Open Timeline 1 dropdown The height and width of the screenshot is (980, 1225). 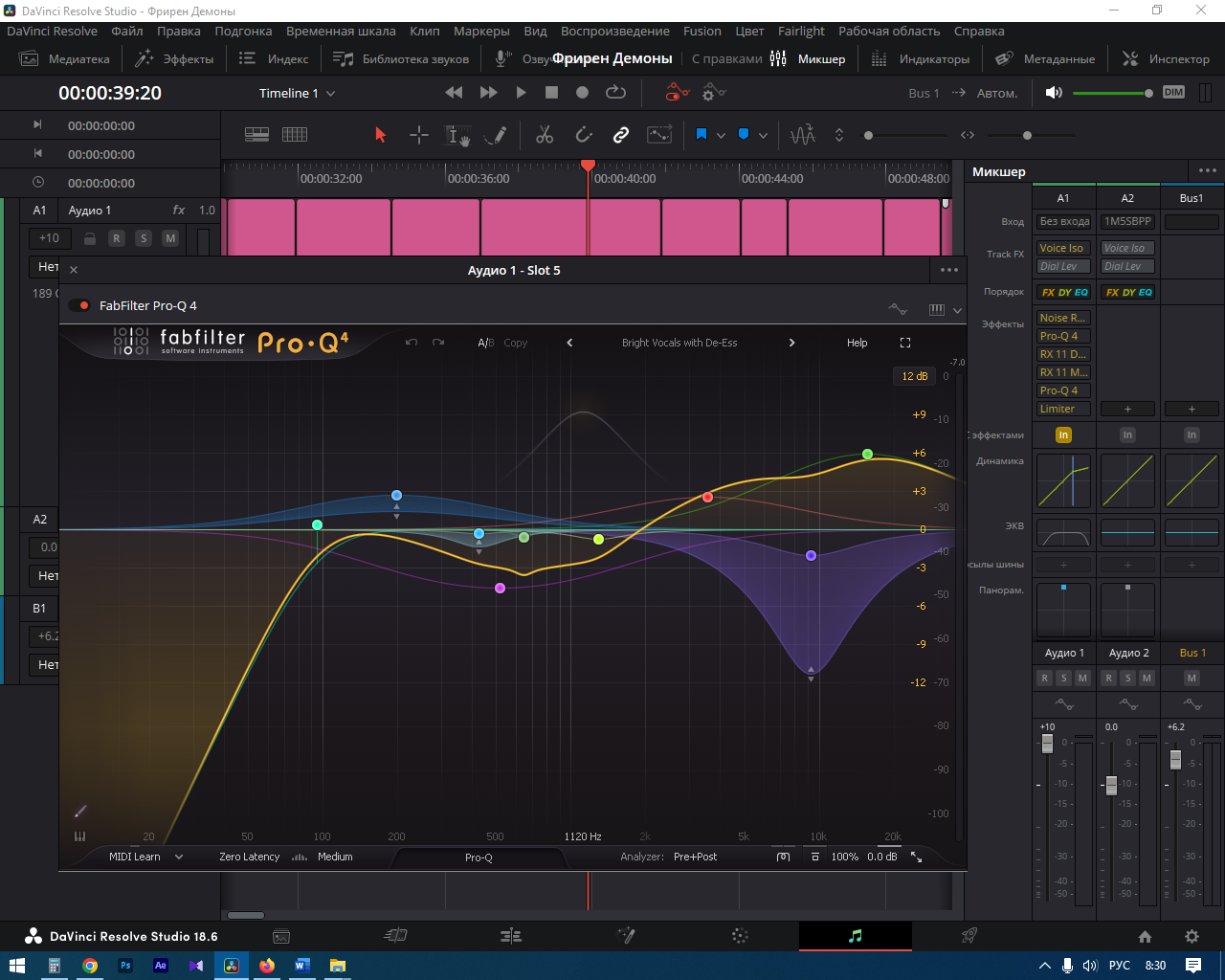tap(297, 93)
